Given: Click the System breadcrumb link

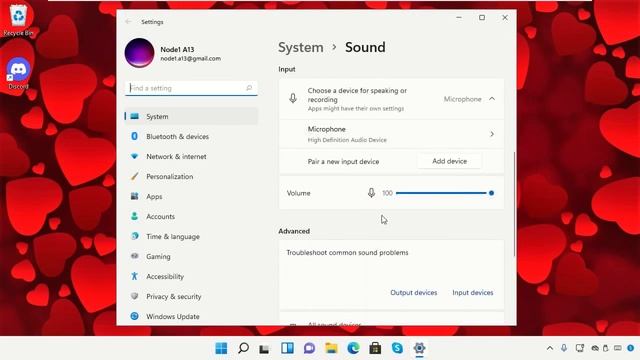Looking at the screenshot, I should pyautogui.click(x=301, y=47).
